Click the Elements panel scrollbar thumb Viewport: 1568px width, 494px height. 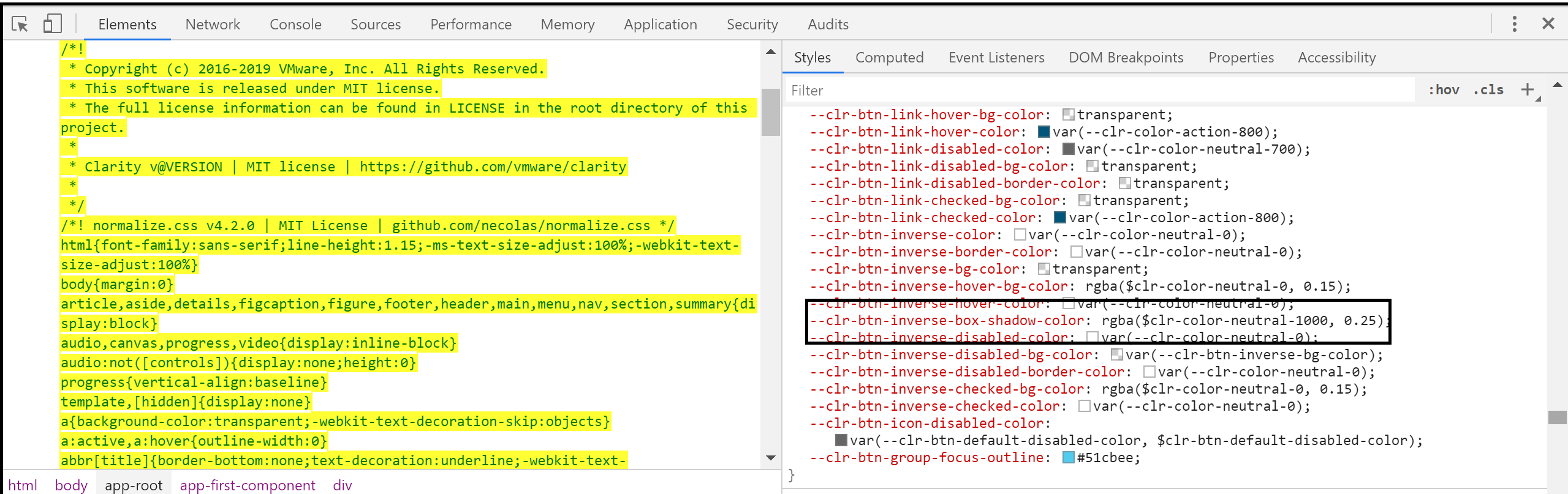[771, 112]
